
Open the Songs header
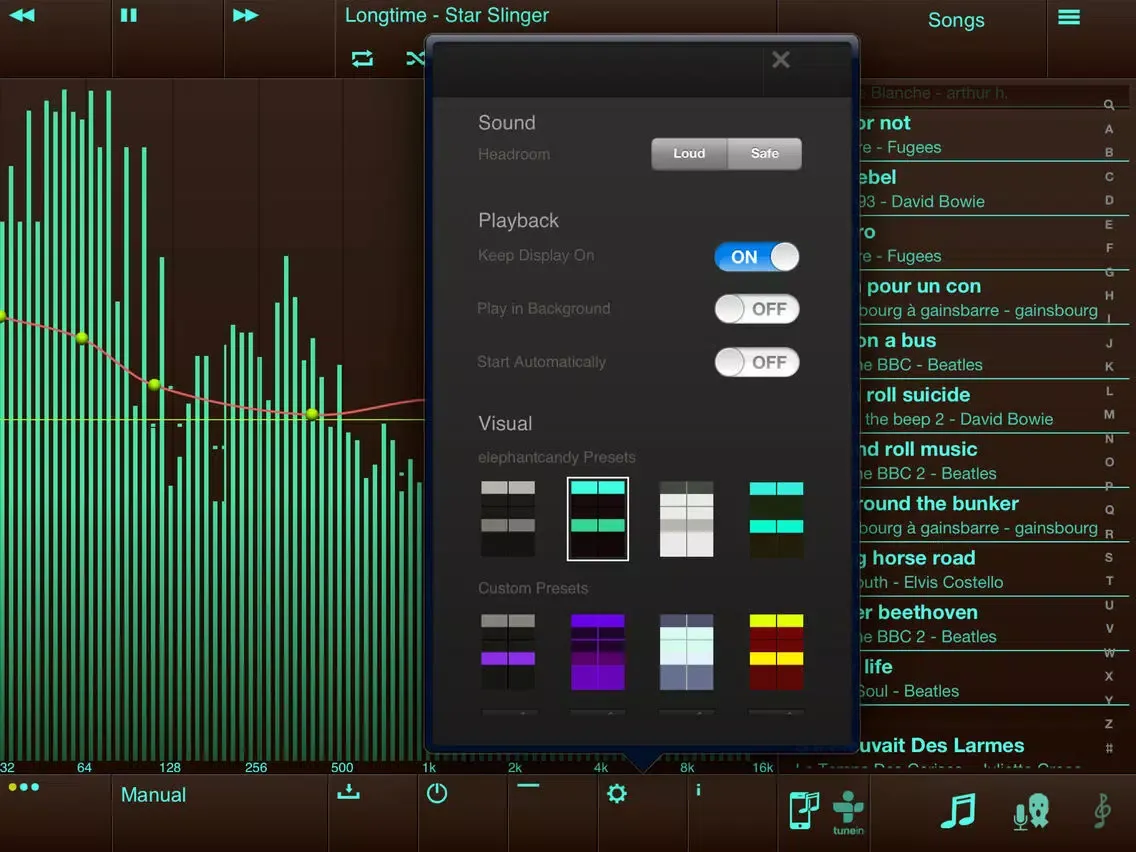956,20
